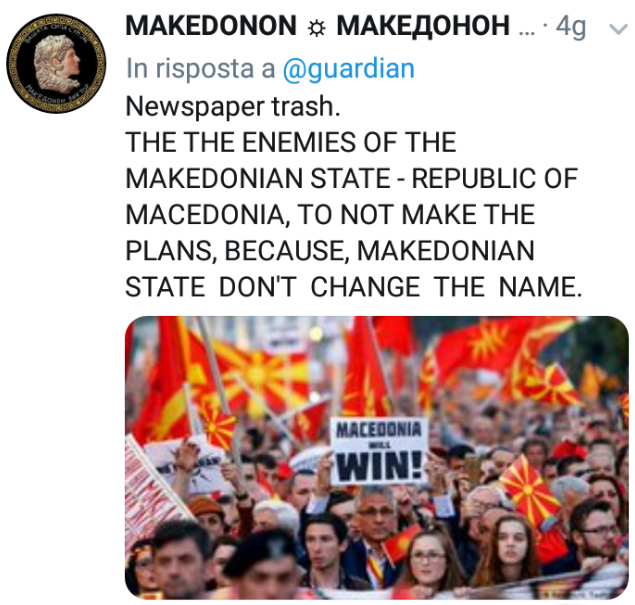635x605 pixels.
Task: Click the 'MACEDONIA WILL WIN!' sign in photo
Action: 377,451
